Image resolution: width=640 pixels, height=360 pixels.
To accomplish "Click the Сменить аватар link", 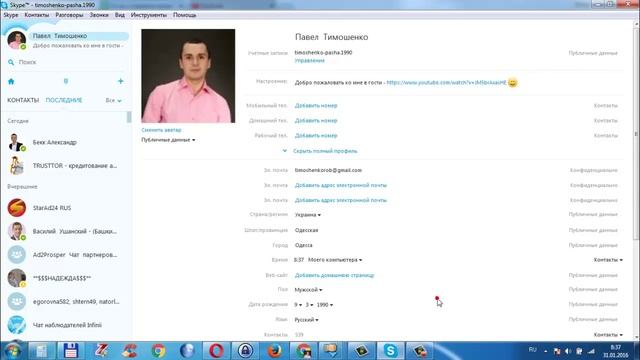I will coord(161,130).
